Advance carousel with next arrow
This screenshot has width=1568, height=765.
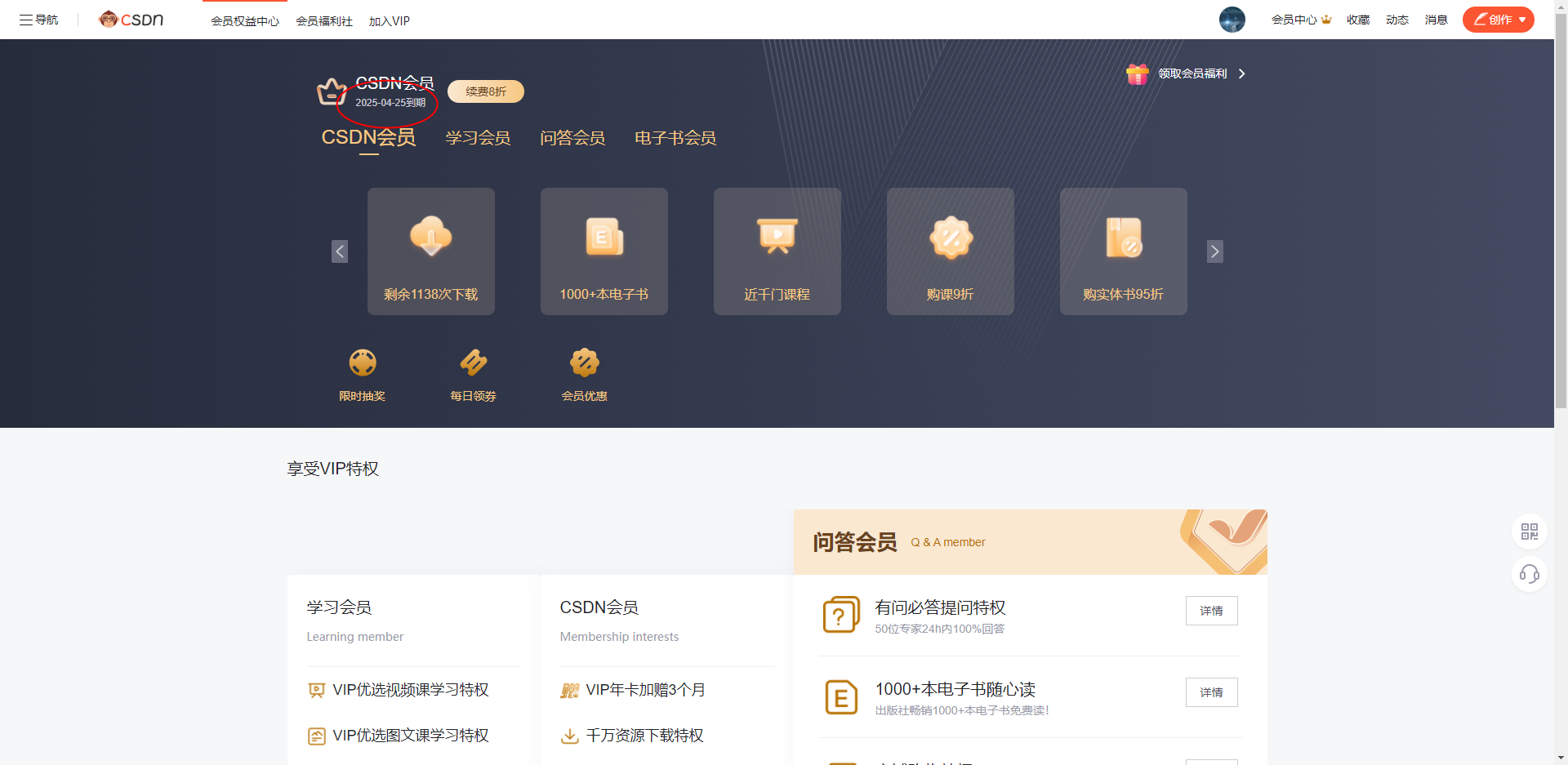tap(1215, 251)
